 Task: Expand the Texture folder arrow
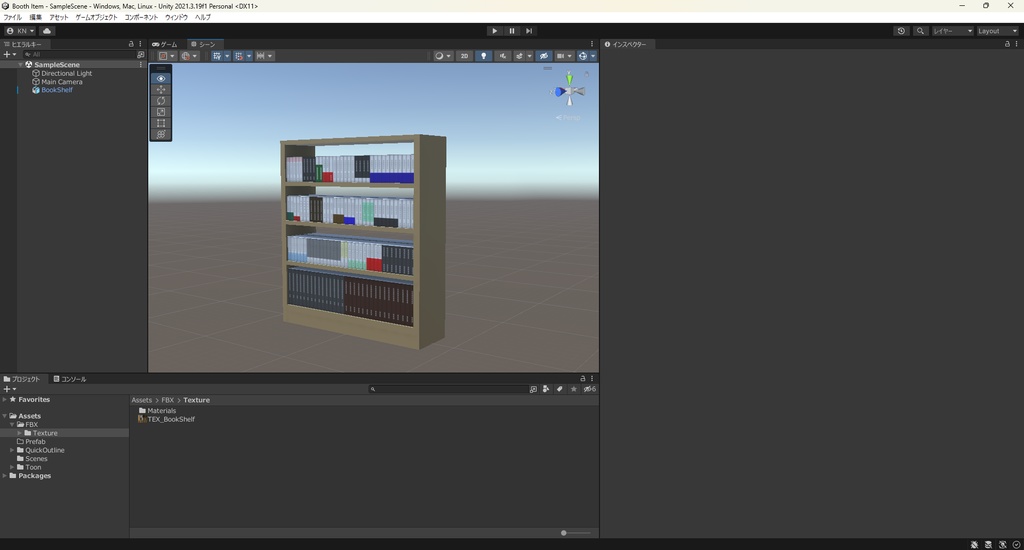pos(19,433)
